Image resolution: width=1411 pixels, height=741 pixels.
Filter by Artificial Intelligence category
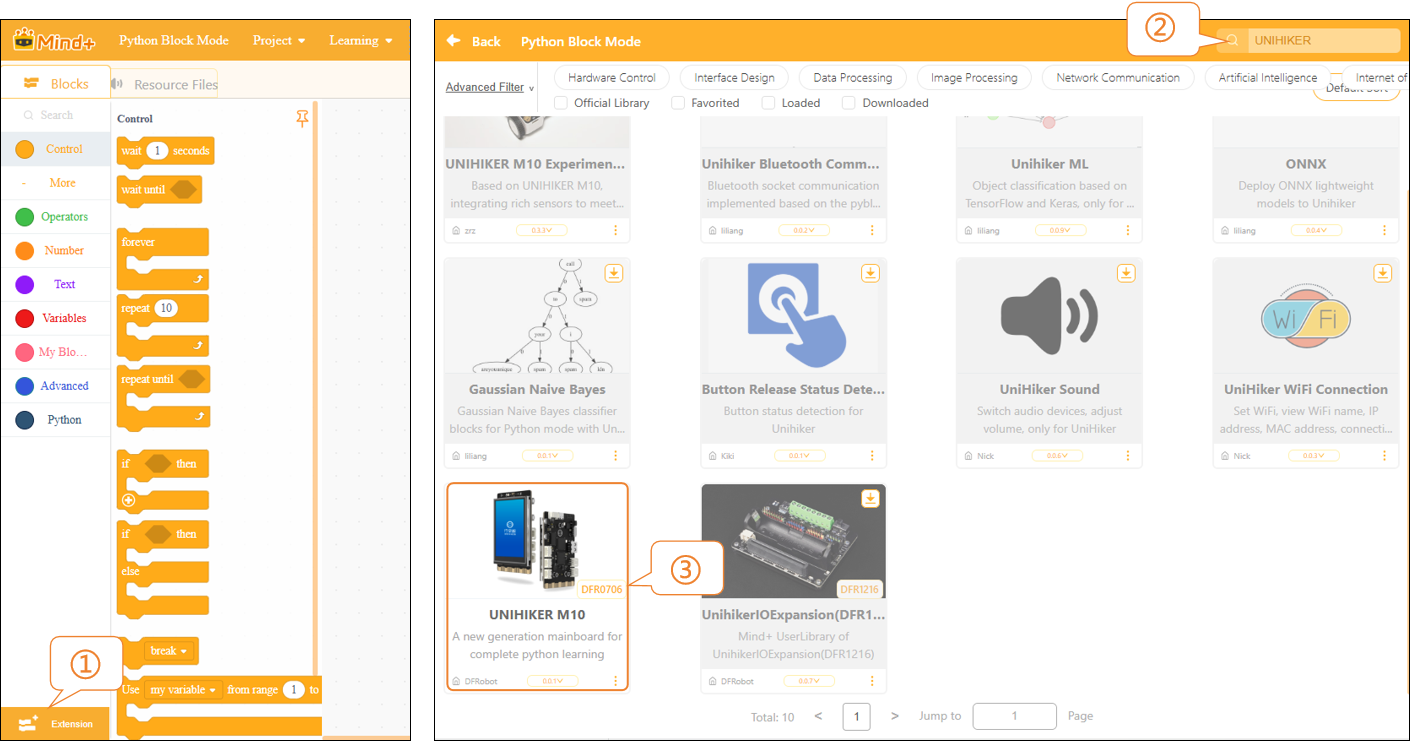point(1267,78)
